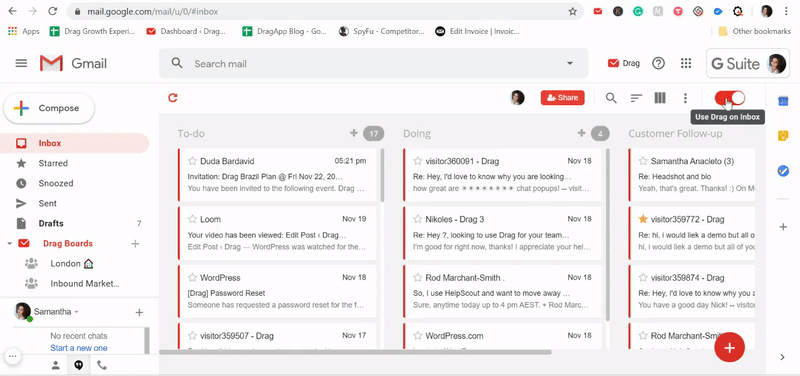This screenshot has width=800, height=376.
Task: Open the Snoozed folder
Action: 74,183
